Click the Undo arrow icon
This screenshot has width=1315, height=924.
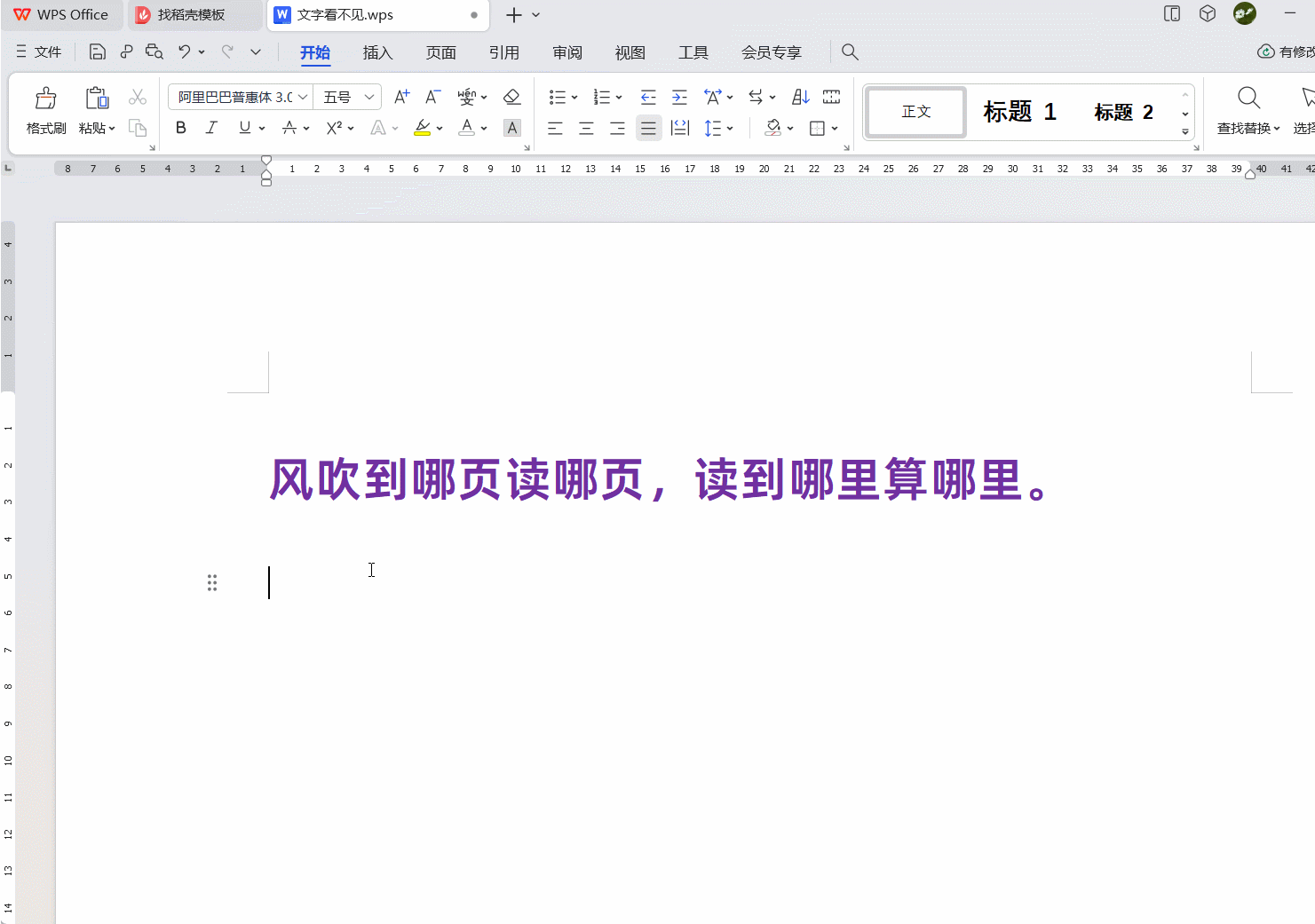point(184,51)
